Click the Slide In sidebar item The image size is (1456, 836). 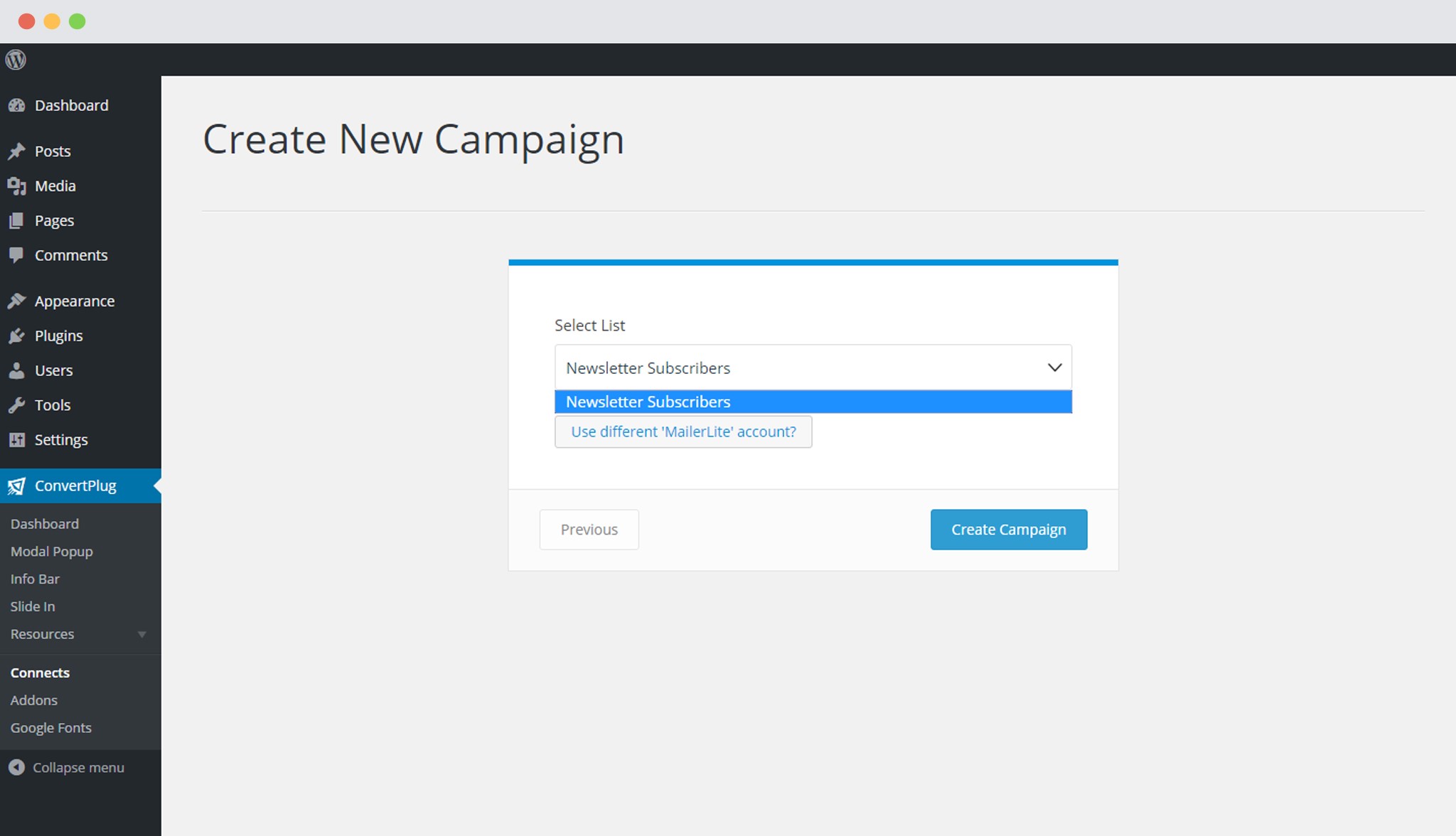31,606
